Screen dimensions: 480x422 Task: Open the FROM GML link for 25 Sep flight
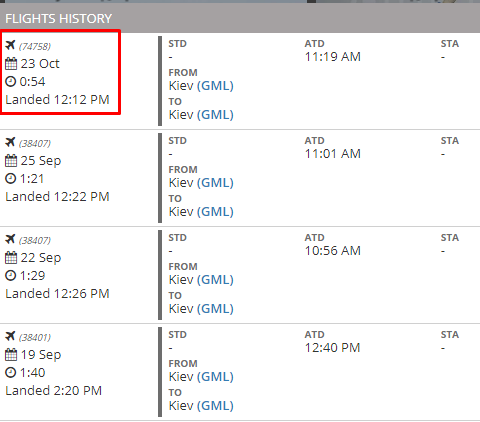tap(215, 183)
